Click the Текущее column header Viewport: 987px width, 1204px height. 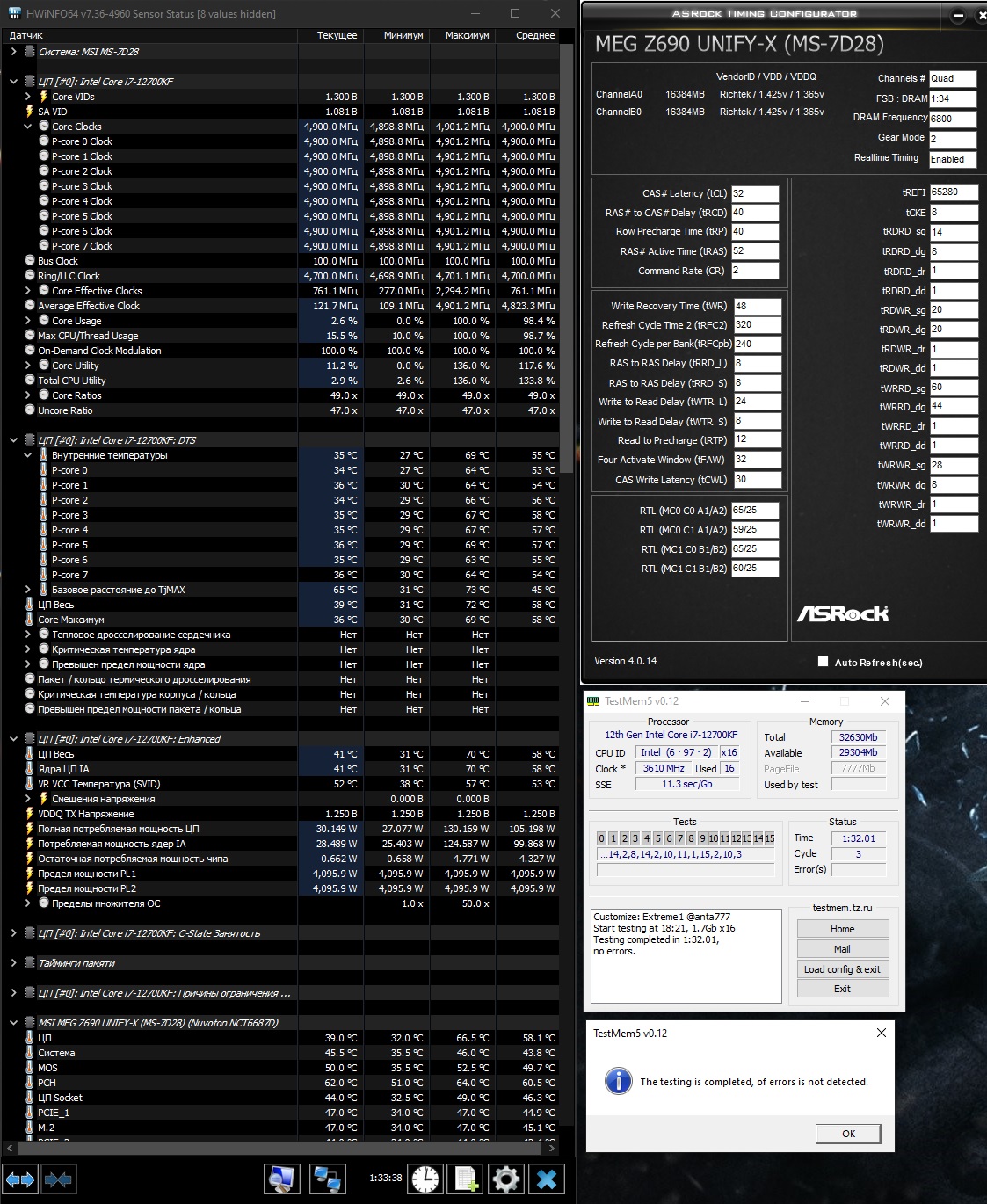(330, 35)
